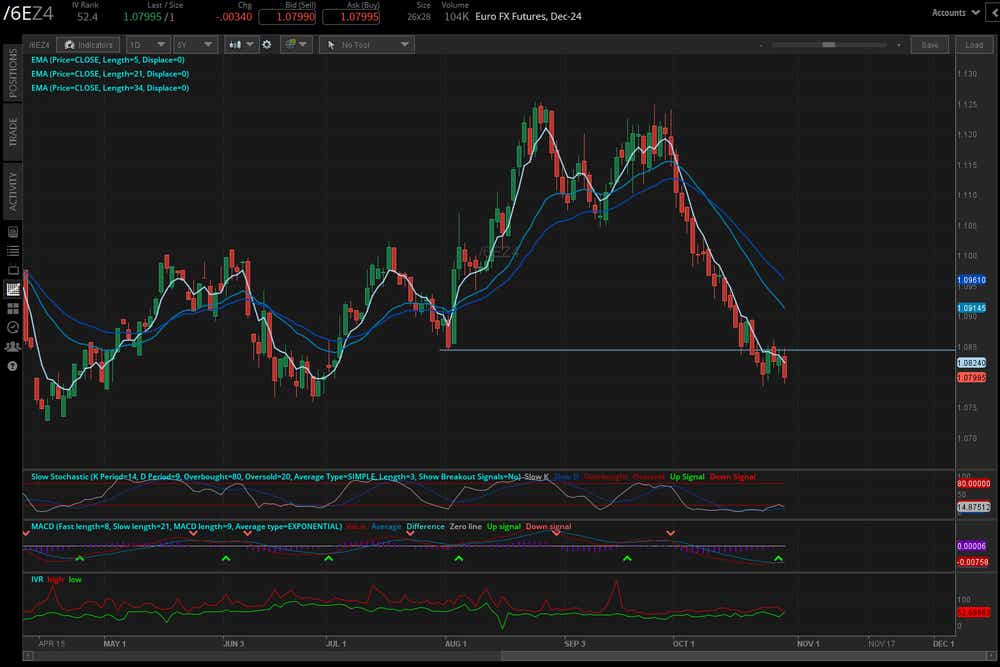Select the No Tool cursor arrow icon
The image size is (1000, 667).
coord(331,44)
